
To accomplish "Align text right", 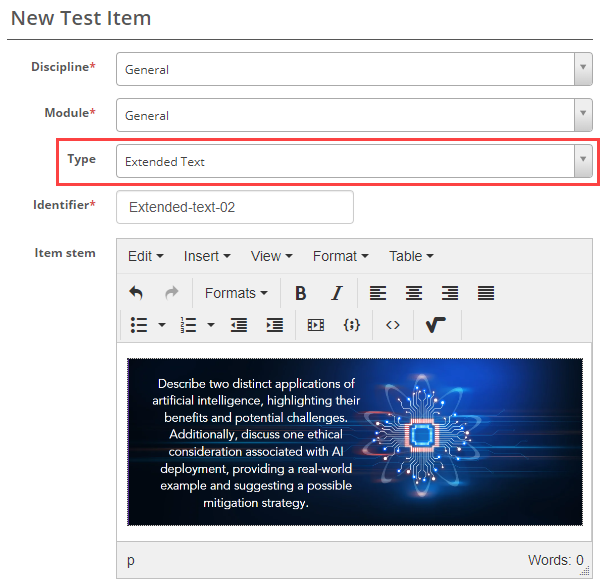I will point(450,293).
